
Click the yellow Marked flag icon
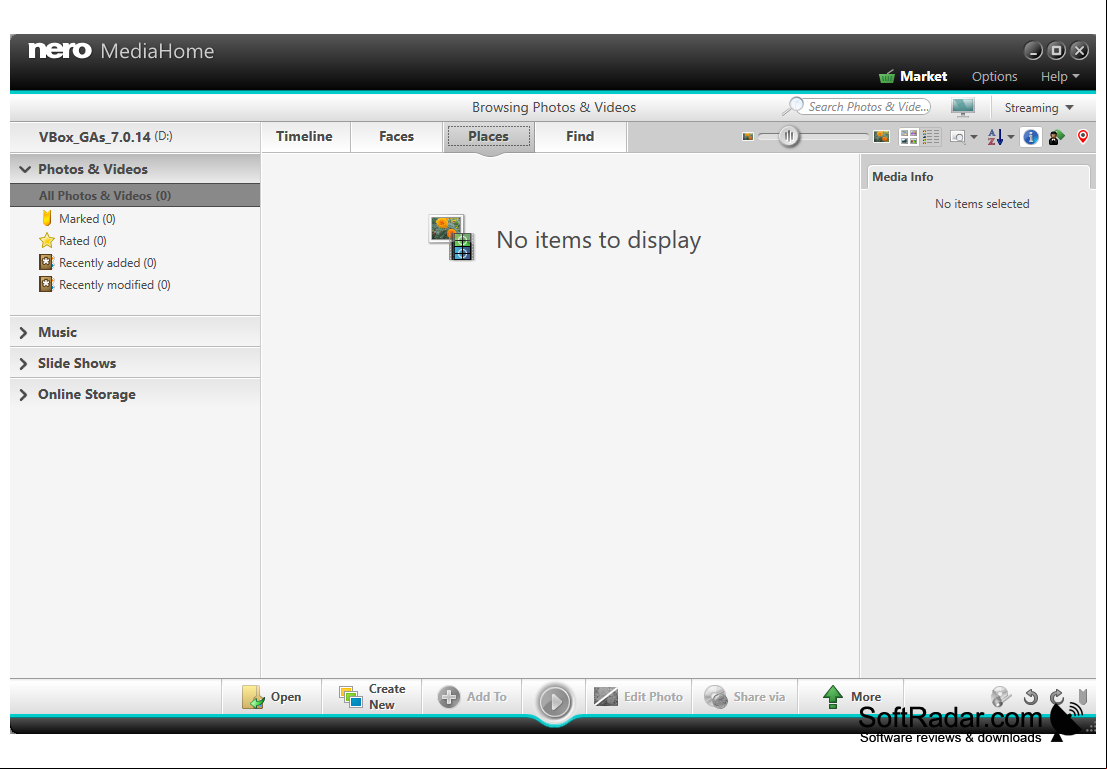(47, 218)
